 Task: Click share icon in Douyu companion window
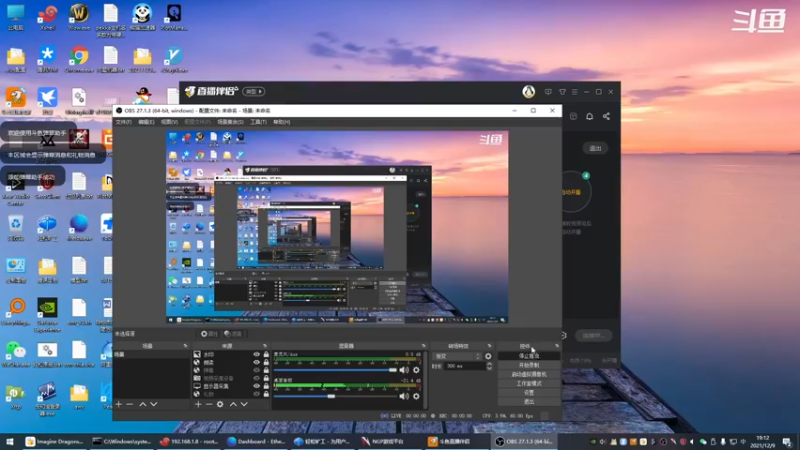[x=606, y=116]
